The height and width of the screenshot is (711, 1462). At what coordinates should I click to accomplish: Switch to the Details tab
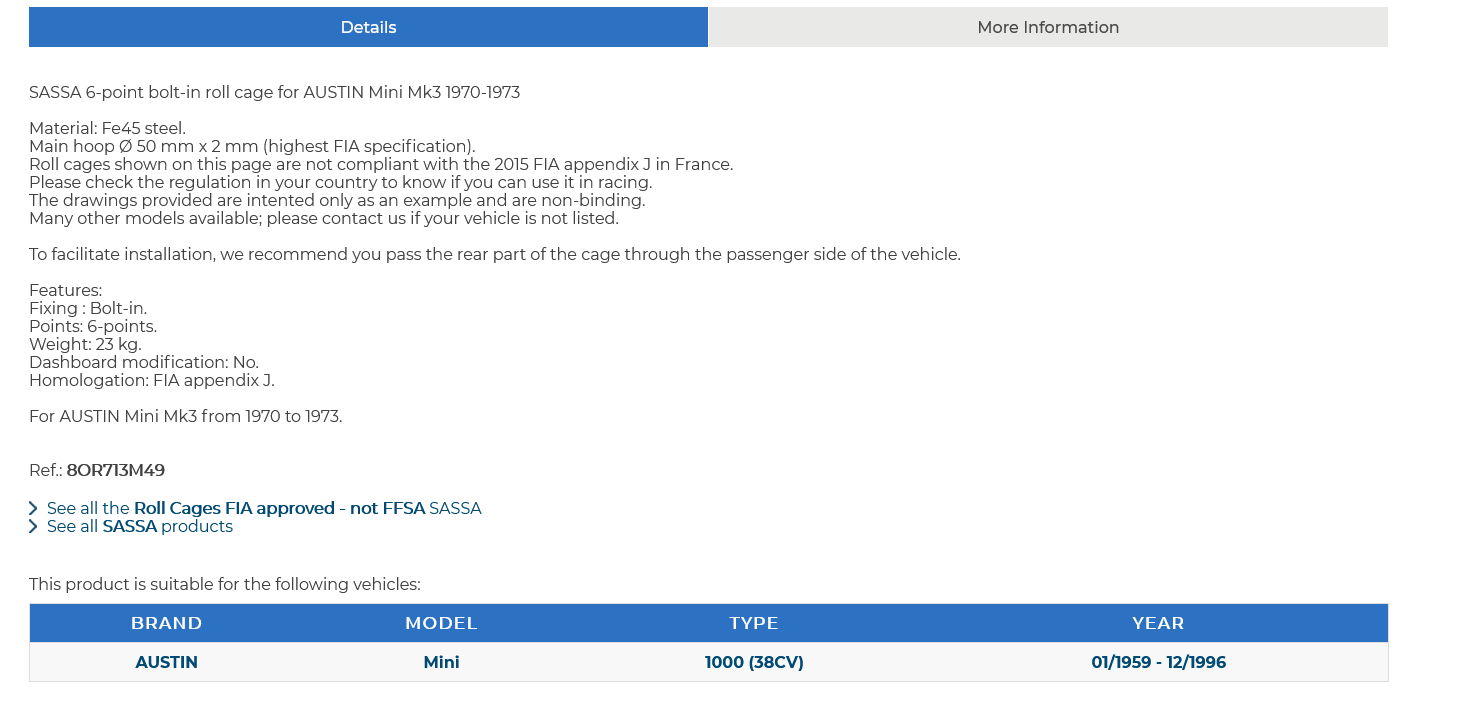point(368,27)
